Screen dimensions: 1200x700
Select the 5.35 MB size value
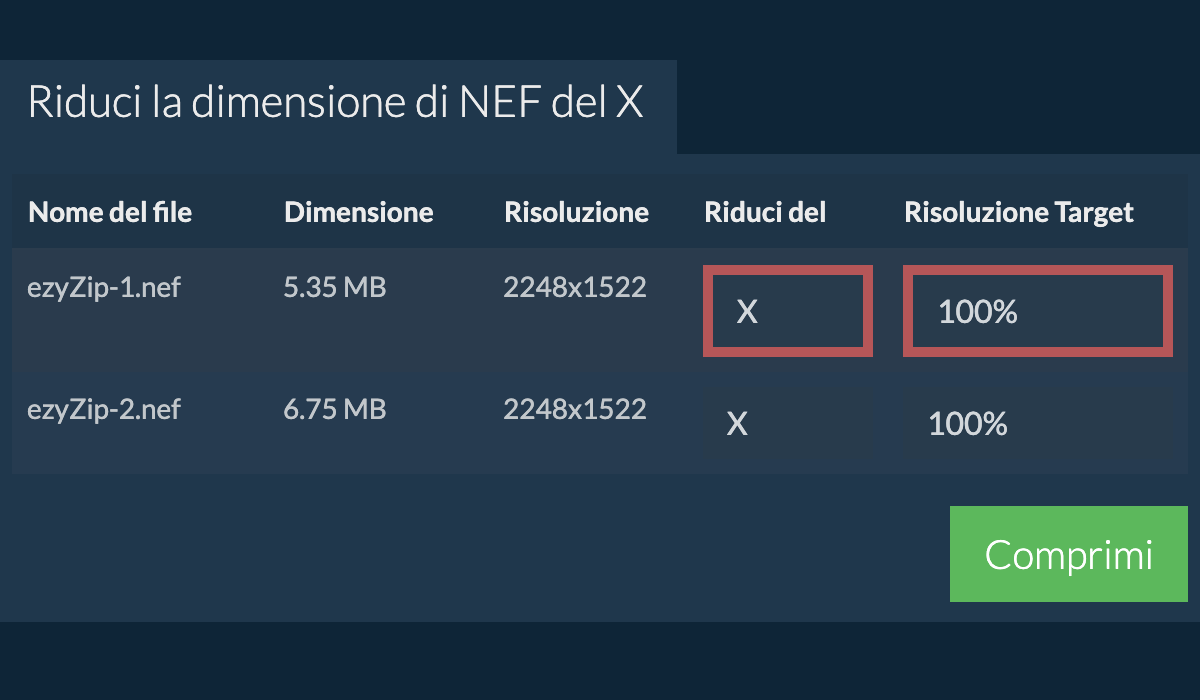coord(335,287)
